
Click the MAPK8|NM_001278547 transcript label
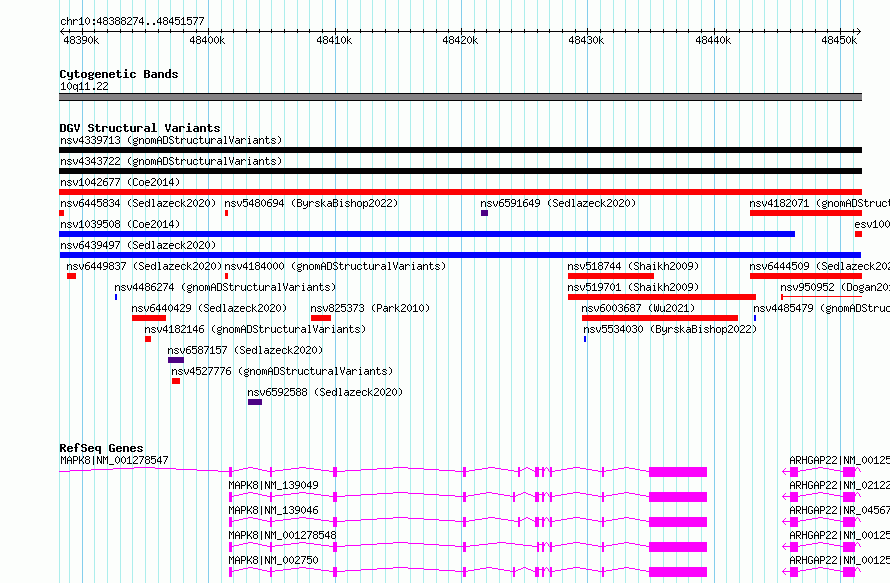114,460
